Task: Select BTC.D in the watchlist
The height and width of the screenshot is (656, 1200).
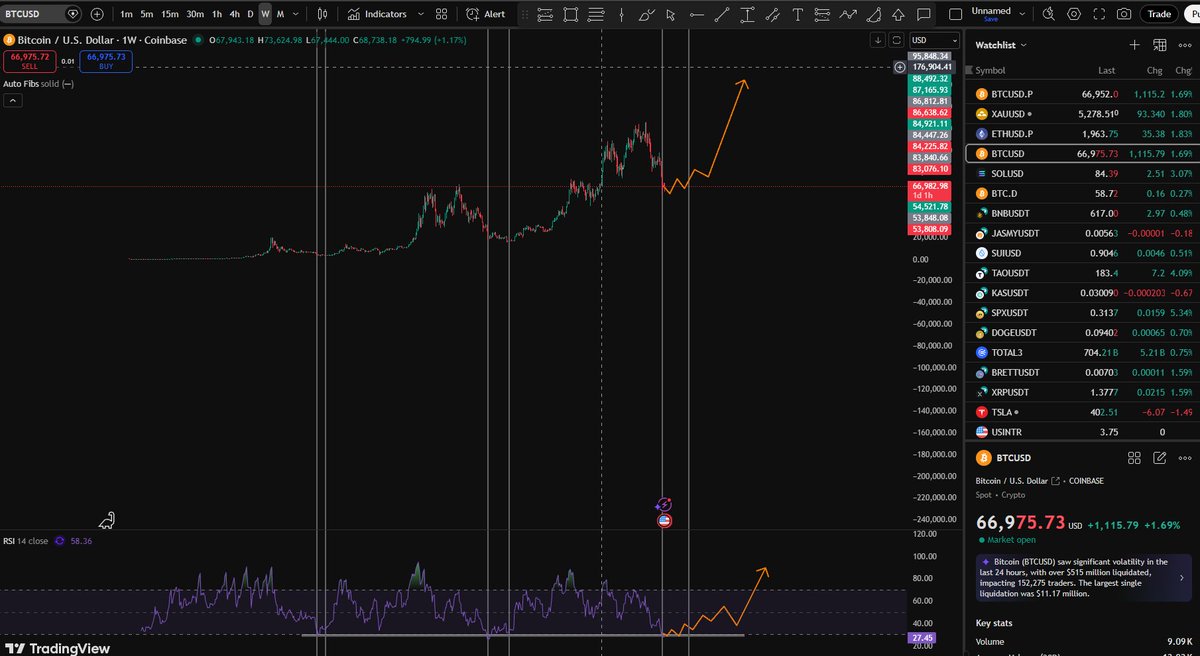Action: pos(1080,193)
